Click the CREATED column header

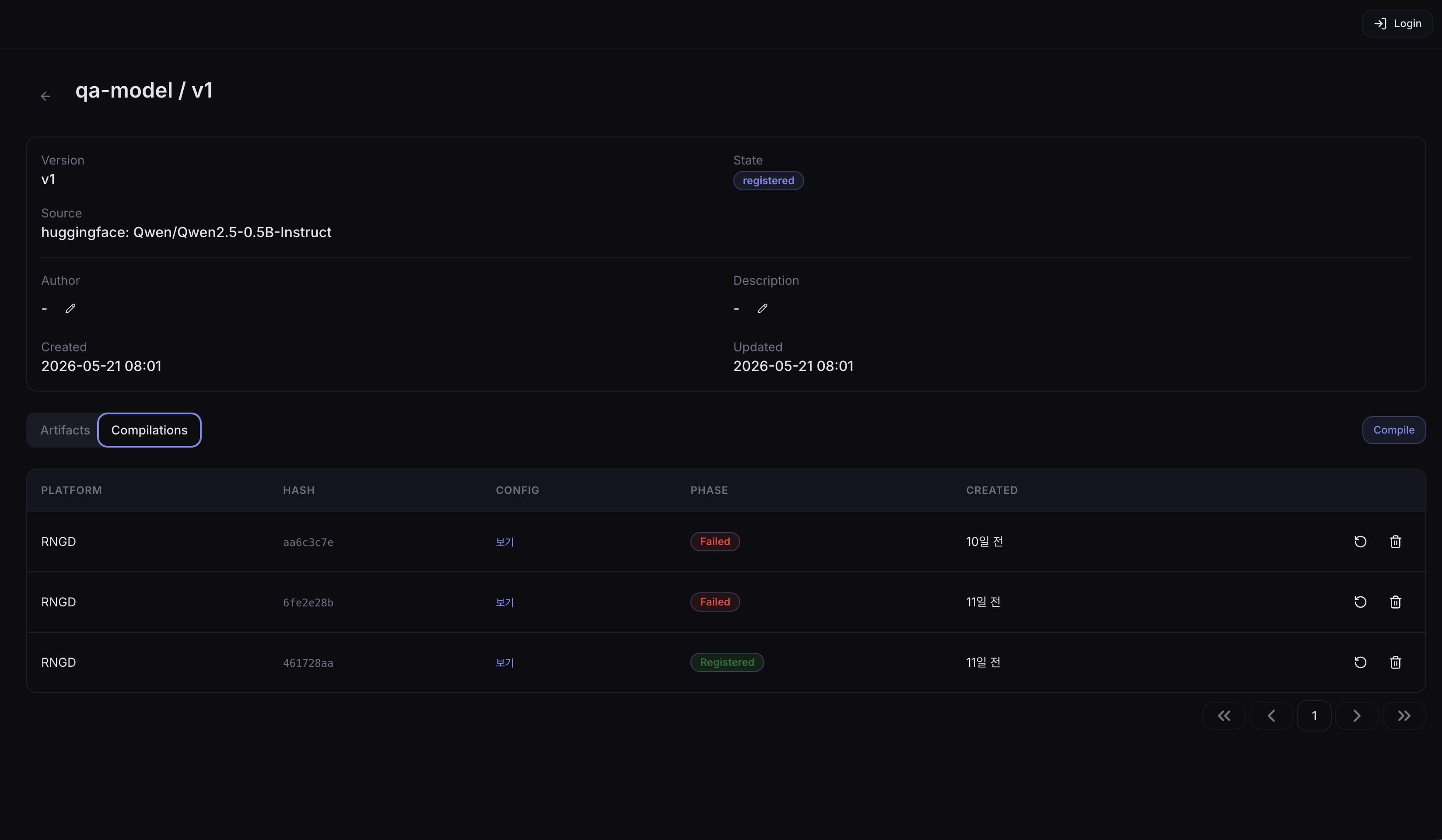(x=992, y=490)
